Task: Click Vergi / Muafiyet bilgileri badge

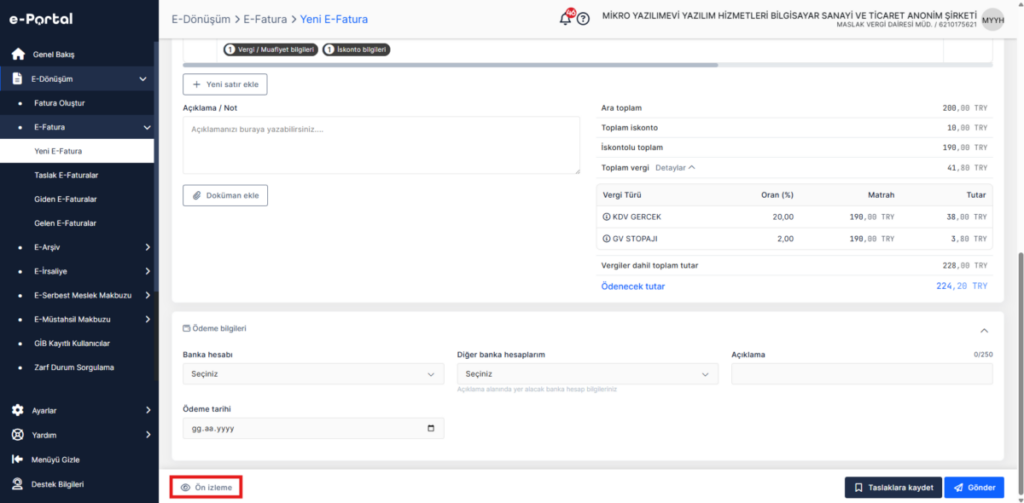Action: 271,49
